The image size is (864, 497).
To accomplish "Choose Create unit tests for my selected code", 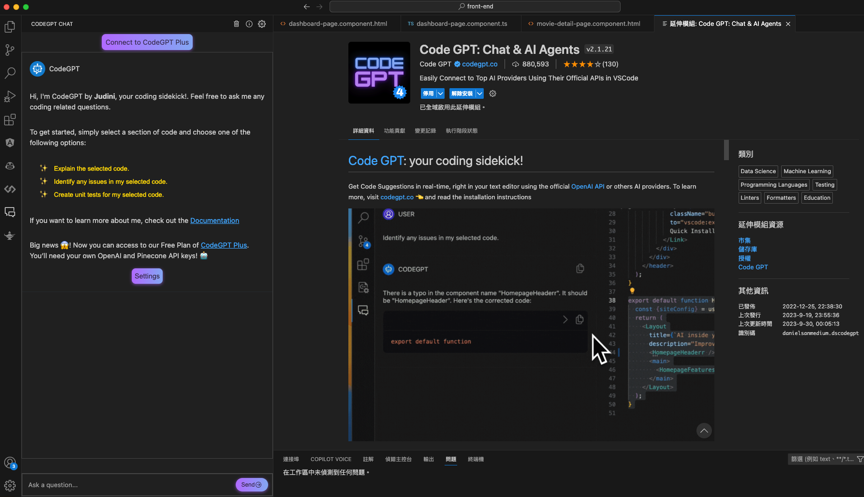I will pyautogui.click(x=109, y=195).
